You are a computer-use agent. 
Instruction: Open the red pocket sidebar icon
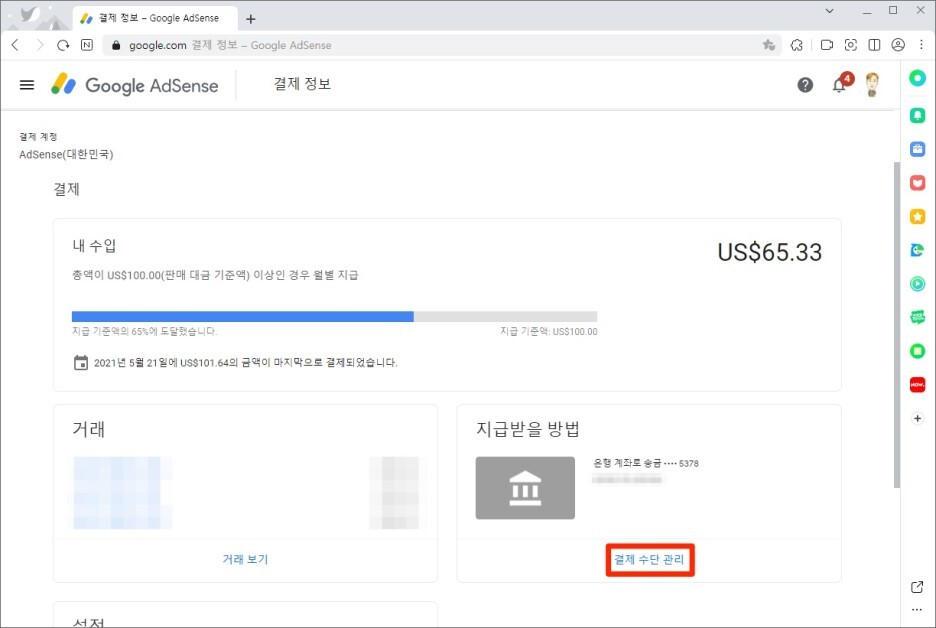pos(917,183)
